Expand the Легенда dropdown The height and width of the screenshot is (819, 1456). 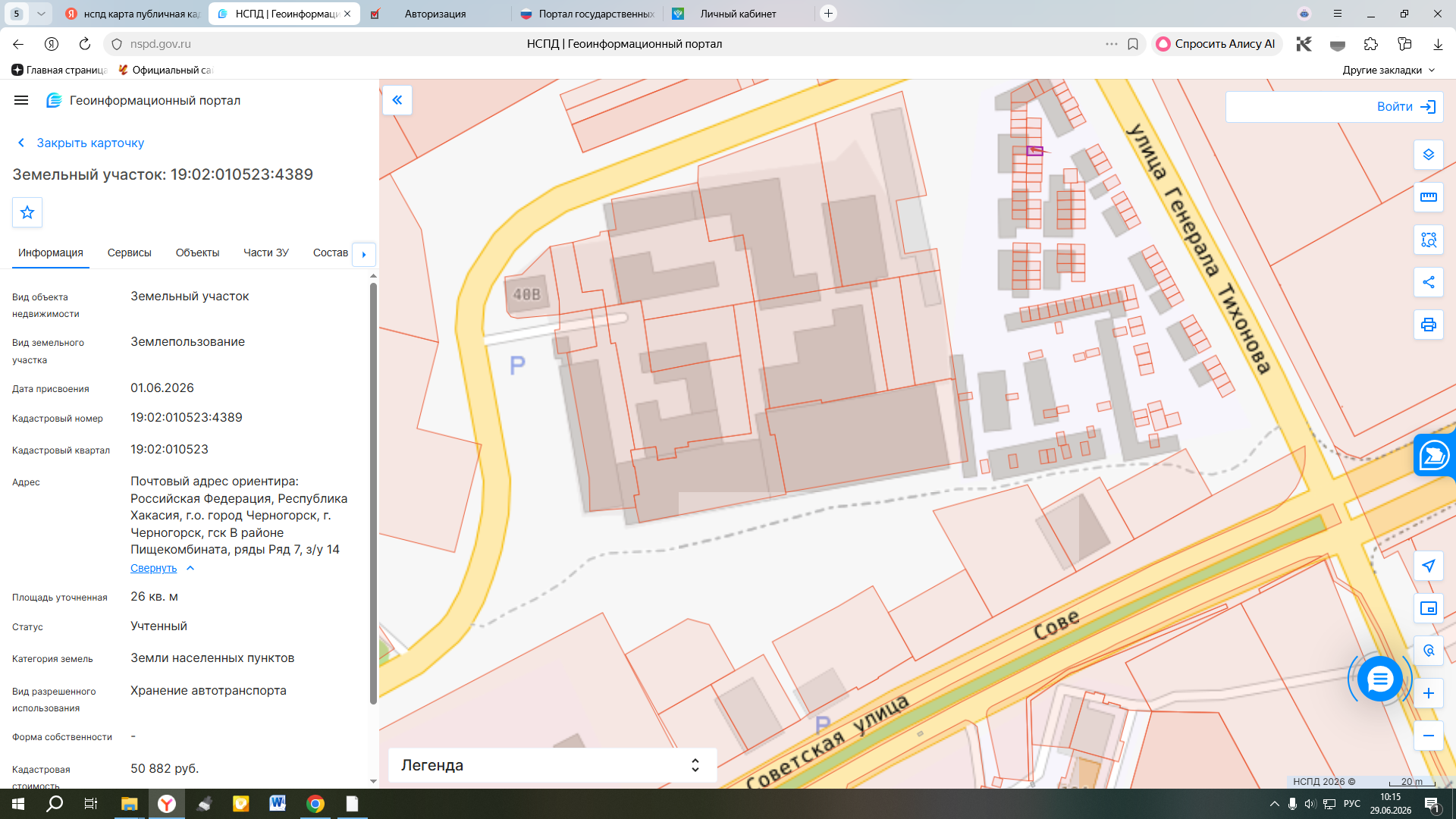tap(553, 765)
